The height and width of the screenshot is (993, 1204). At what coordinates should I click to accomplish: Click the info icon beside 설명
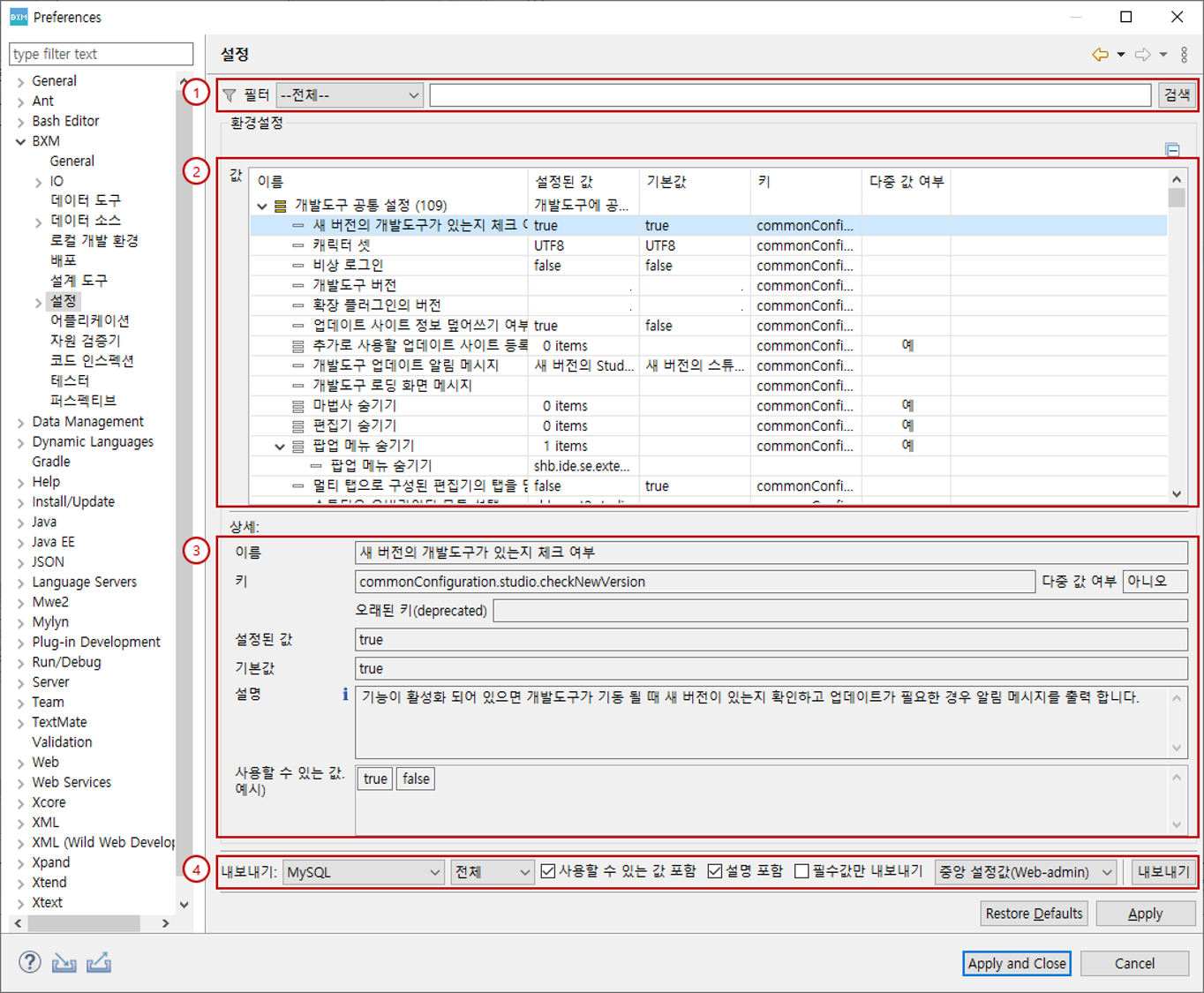[x=345, y=695]
